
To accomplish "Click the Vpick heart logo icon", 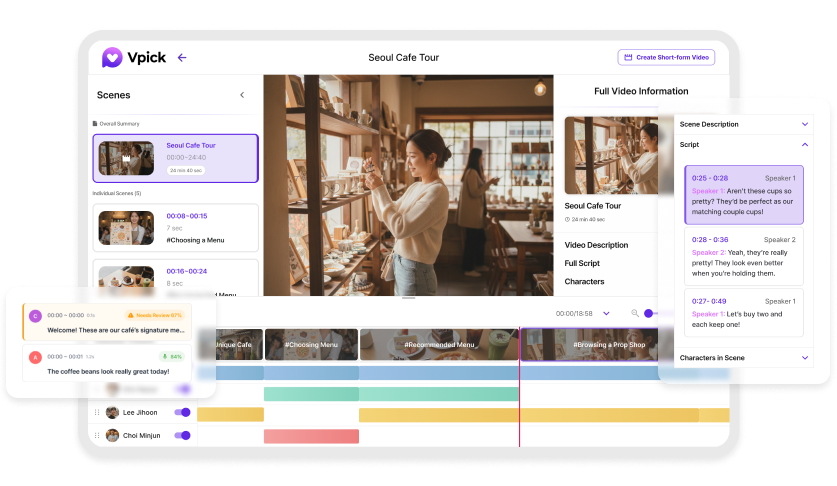I will point(112,58).
